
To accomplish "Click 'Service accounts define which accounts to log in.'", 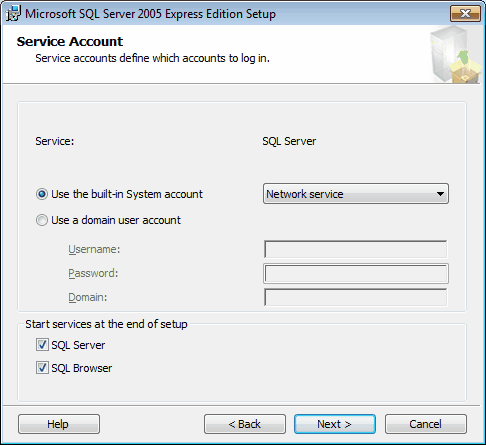I will click(x=152, y=58).
